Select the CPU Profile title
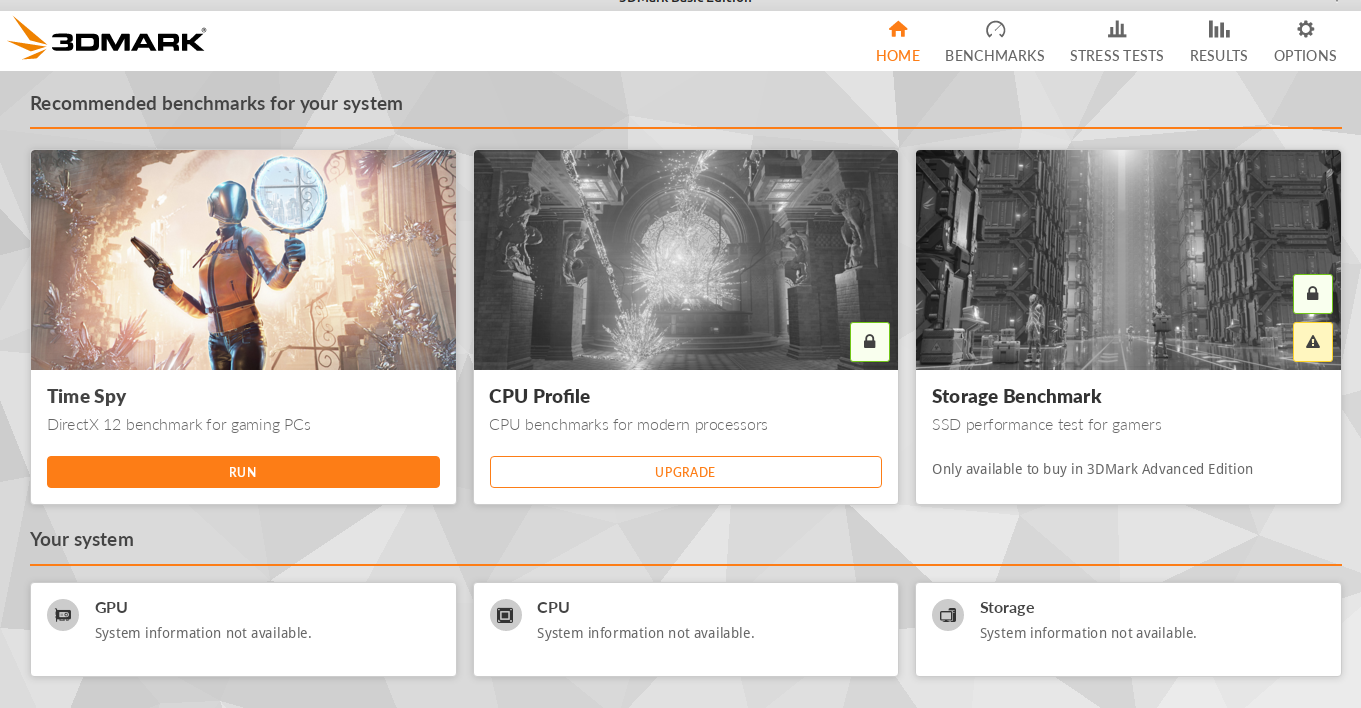1361x708 pixels. tap(540, 396)
